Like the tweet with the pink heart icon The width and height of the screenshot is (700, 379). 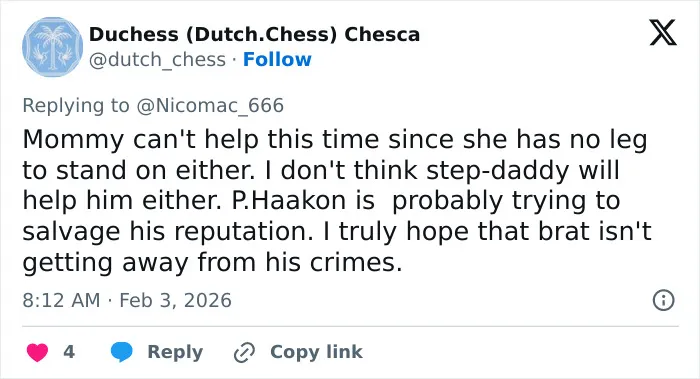click(38, 352)
